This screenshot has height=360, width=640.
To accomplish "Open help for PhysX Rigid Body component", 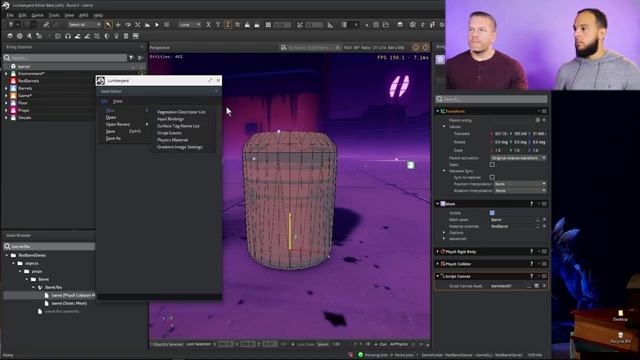I will click(x=531, y=252).
